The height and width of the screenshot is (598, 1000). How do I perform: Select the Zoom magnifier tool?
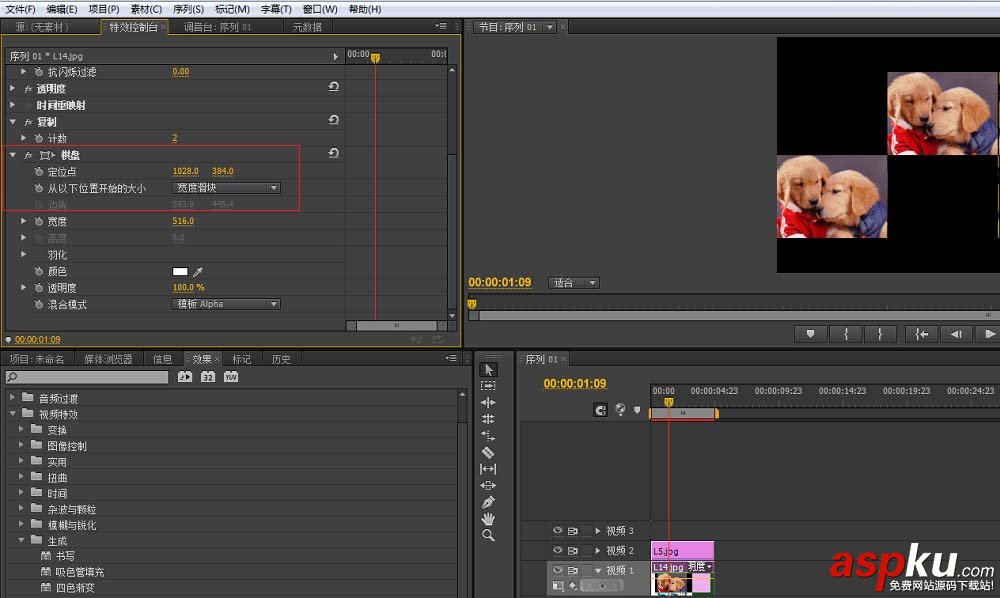pyautogui.click(x=488, y=536)
